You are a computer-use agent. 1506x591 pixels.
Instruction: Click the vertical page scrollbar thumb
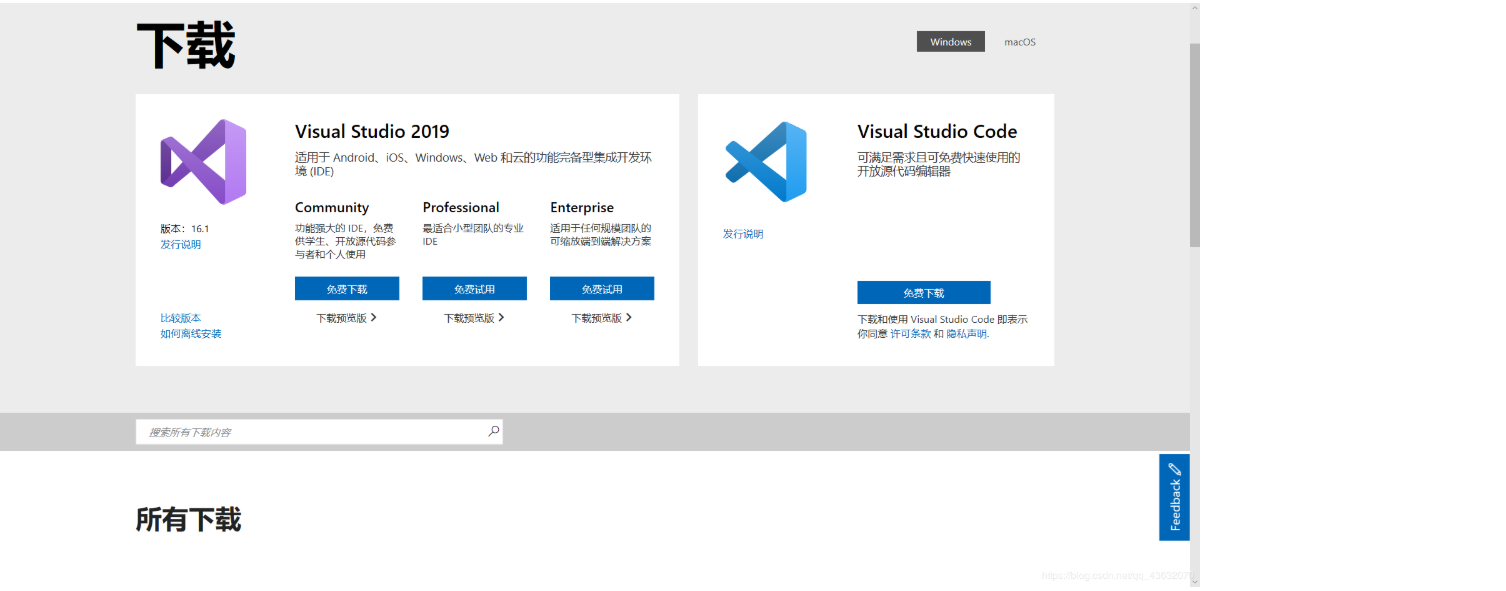pyautogui.click(x=1195, y=145)
